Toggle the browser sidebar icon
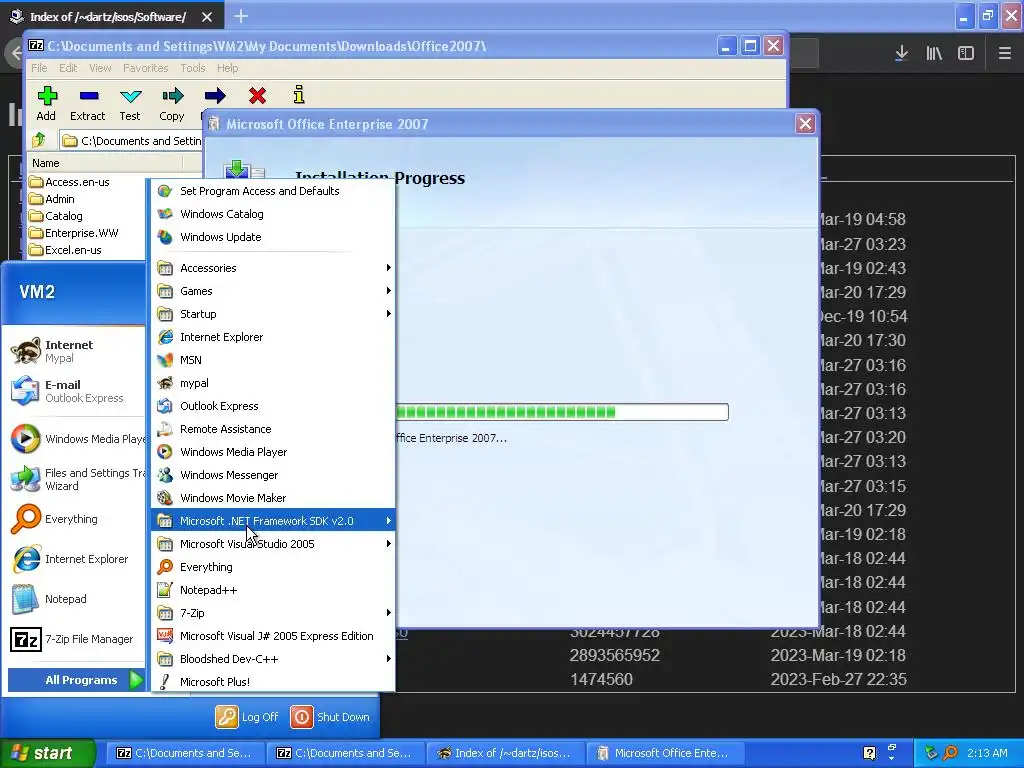The width and height of the screenshot is (1024, 768). (x=966, y=53)
